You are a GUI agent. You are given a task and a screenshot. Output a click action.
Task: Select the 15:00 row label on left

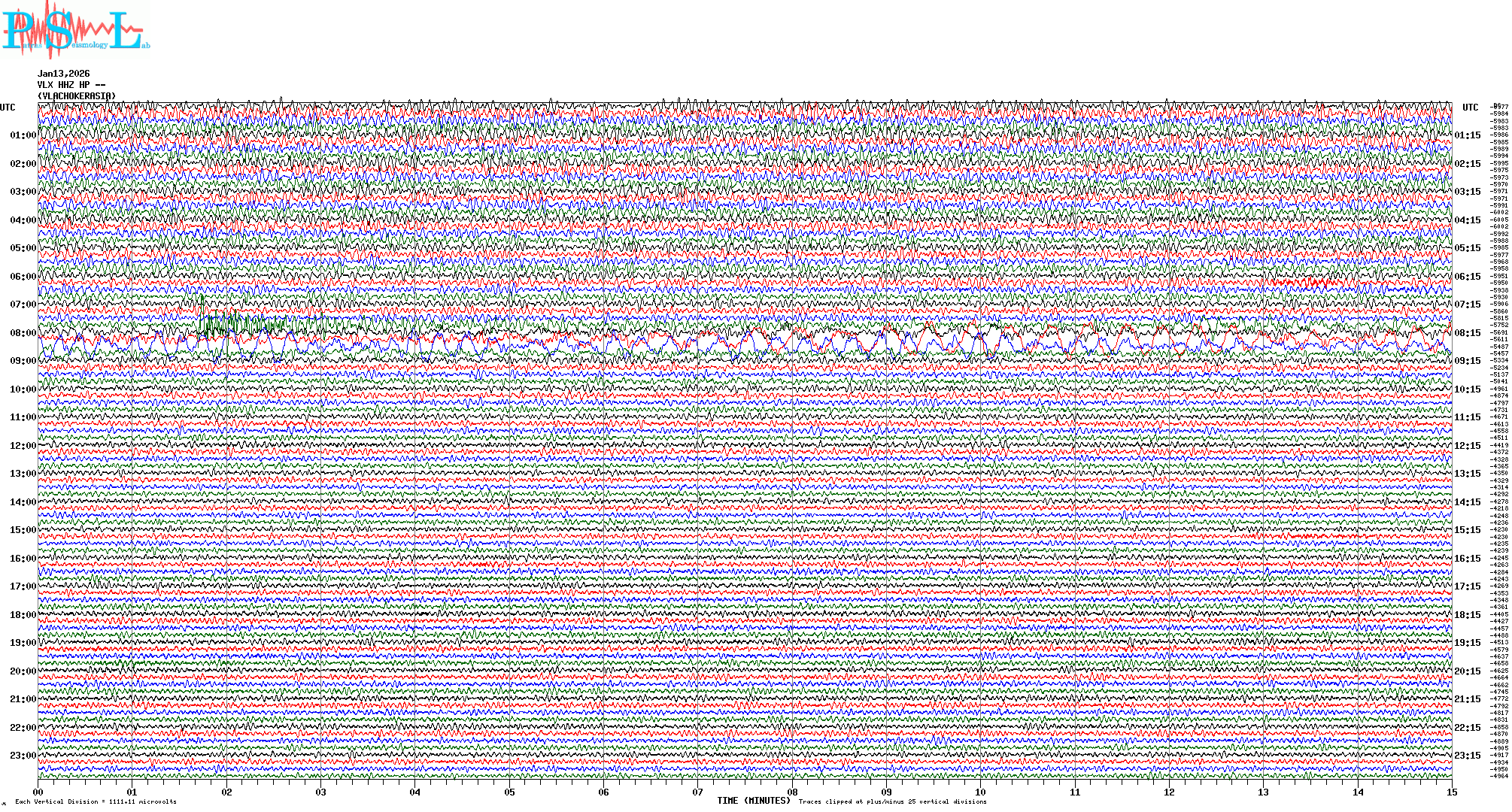pyautogui.click(x=23, y=530)
